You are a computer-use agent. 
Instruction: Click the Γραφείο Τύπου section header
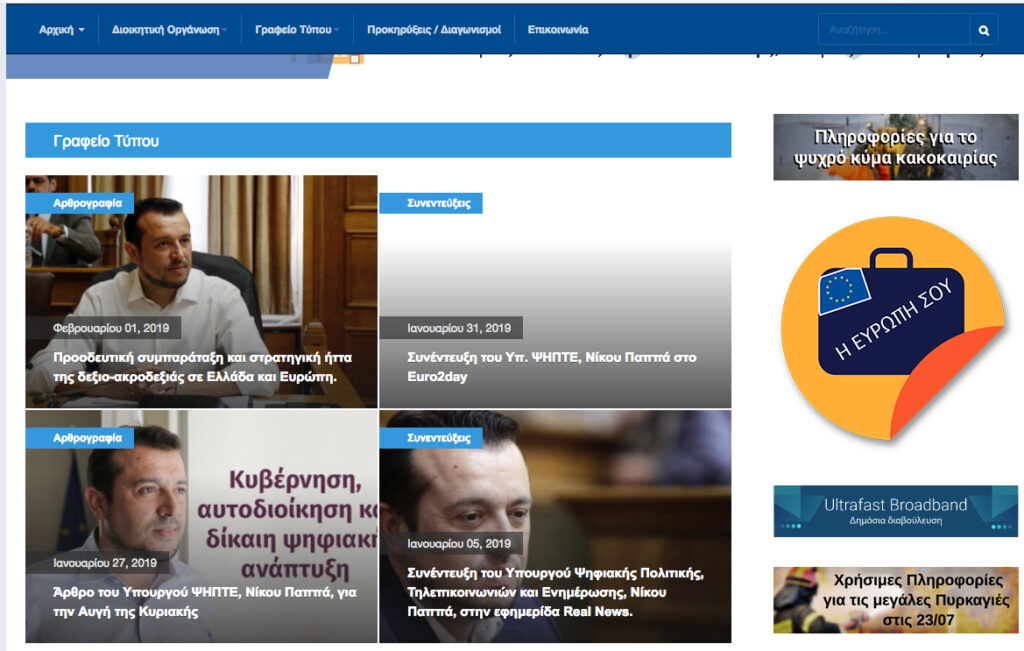tap(106, 141)
